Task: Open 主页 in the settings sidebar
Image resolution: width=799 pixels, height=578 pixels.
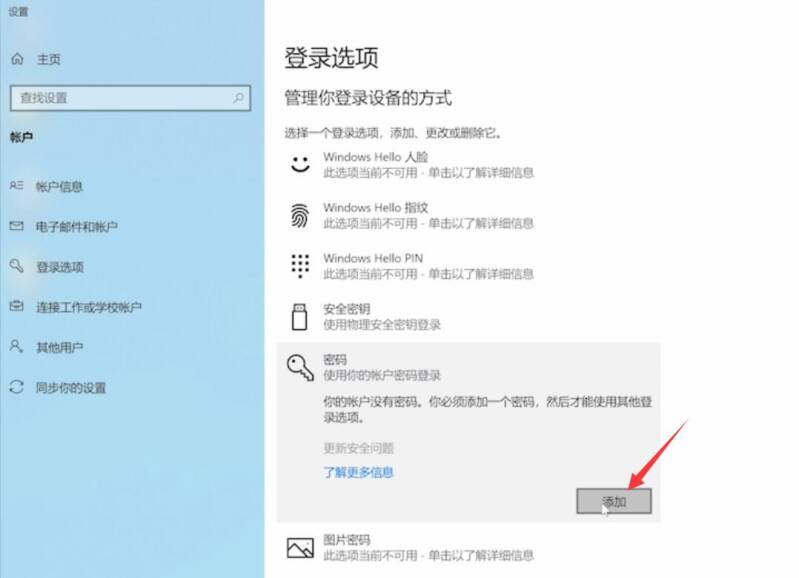Action: coord(48,59)
